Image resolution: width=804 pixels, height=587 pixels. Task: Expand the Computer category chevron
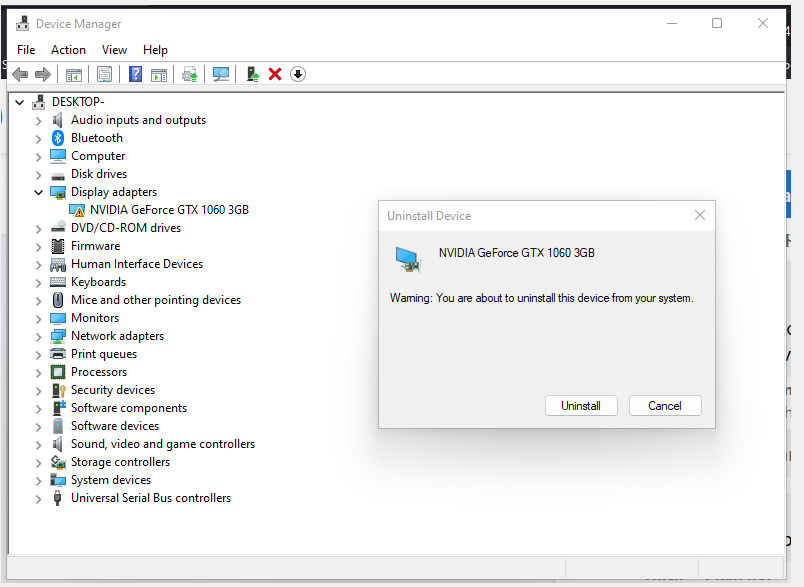(x=38, y=157)
